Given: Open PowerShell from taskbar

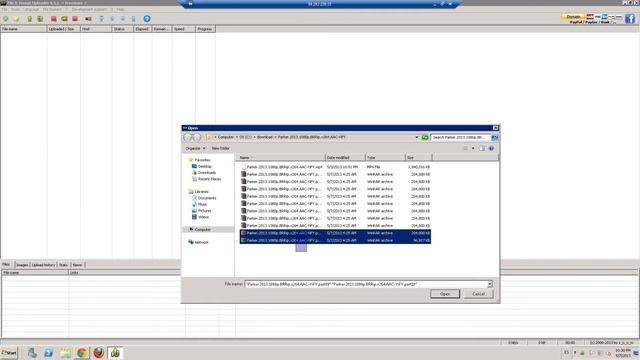Looking at the screenshot, I should tap(49, 353).
